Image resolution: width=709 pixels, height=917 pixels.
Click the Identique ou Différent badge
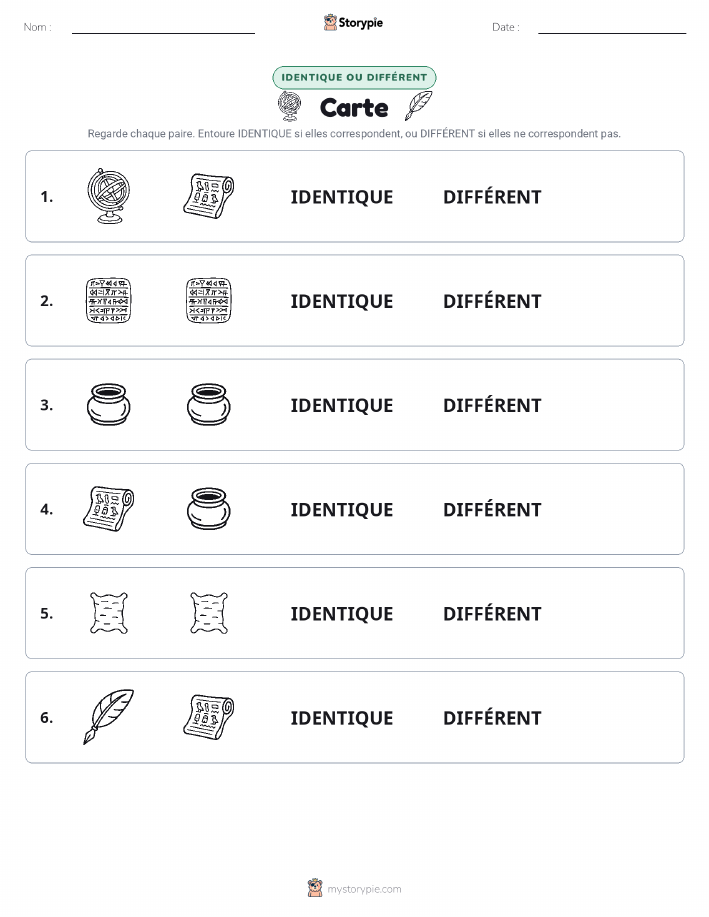[x=354, y=77]
